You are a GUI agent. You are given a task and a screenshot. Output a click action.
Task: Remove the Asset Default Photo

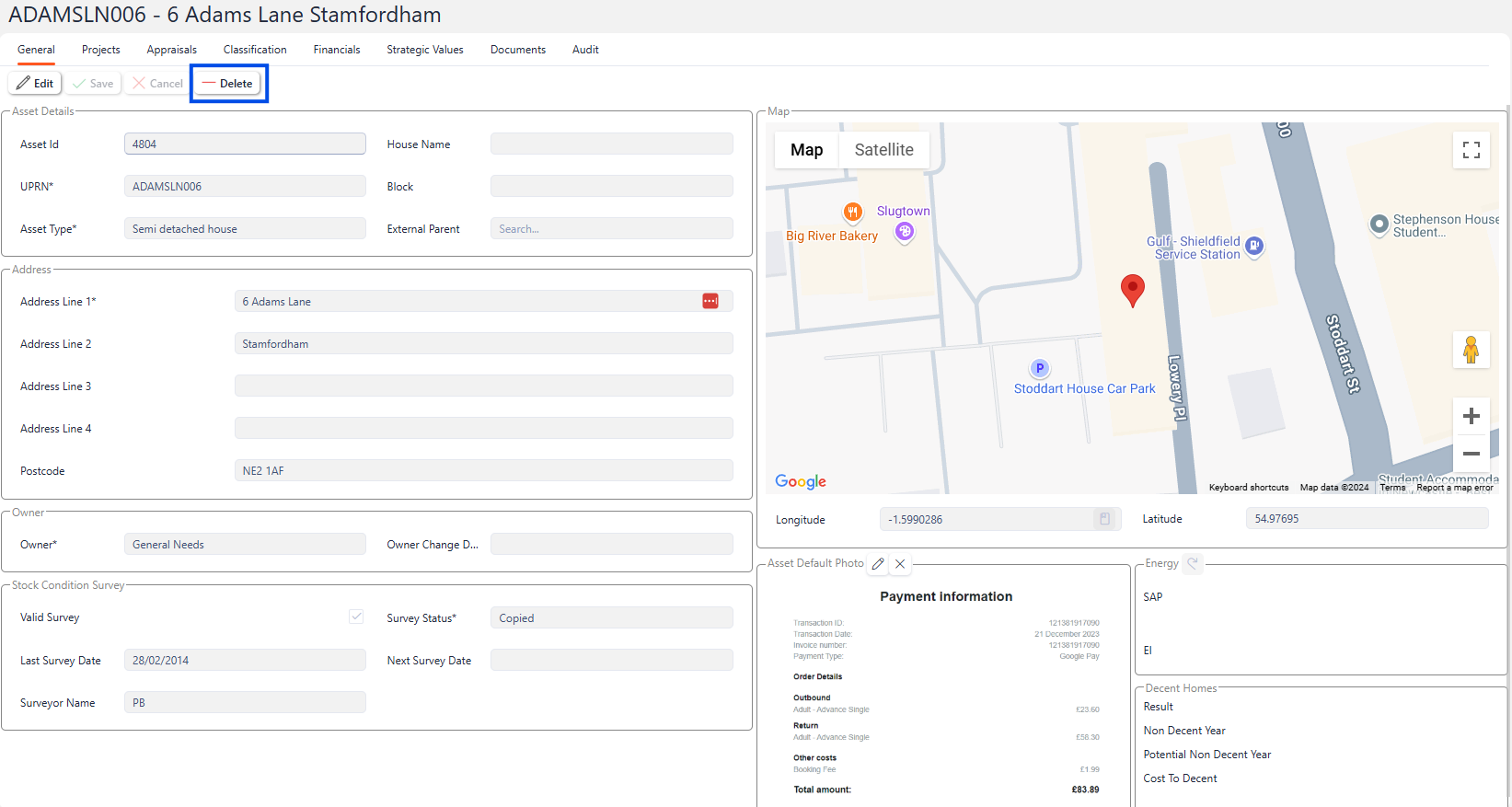tap(900, 563)
